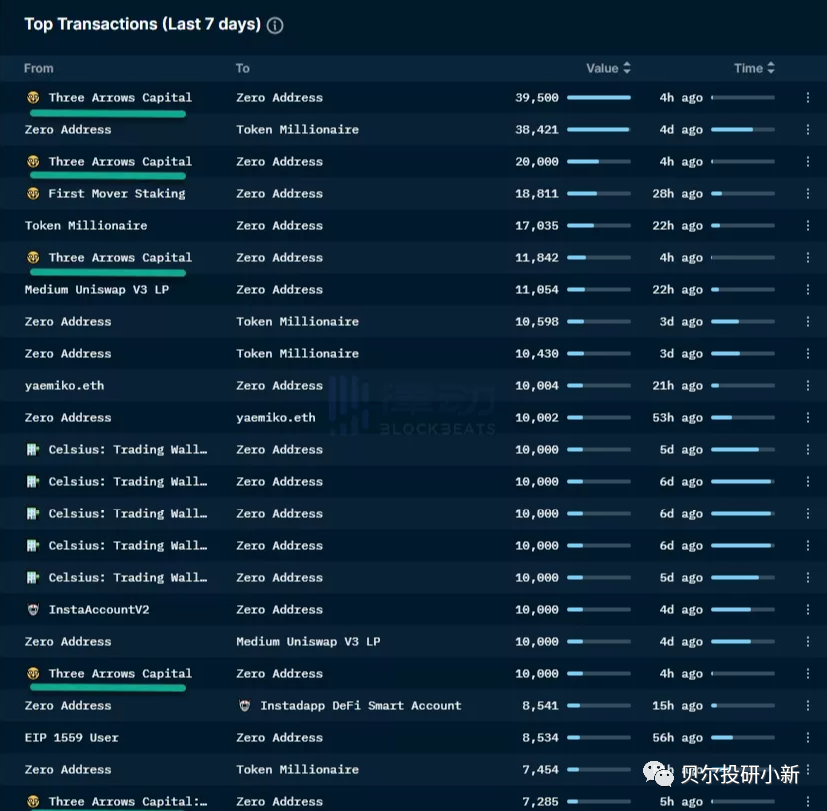Open row menu for the 39,500 transaction

click(807, 98)
